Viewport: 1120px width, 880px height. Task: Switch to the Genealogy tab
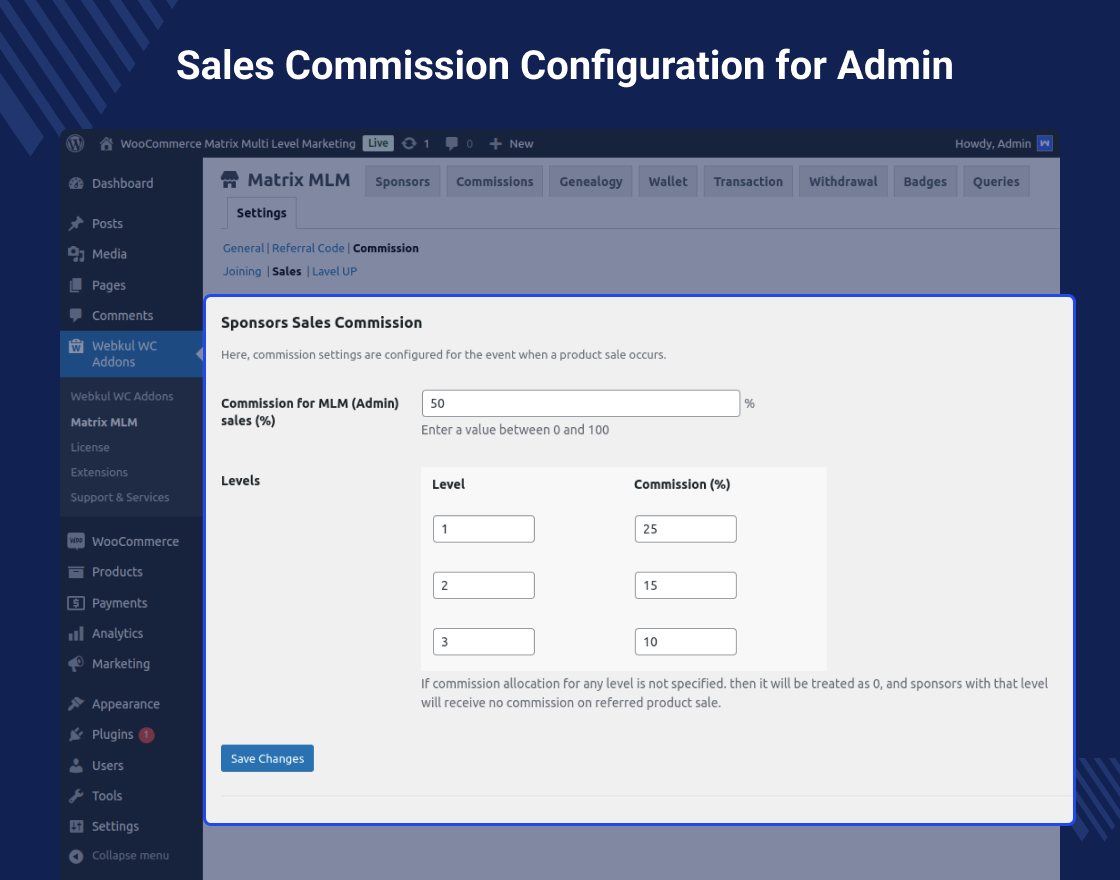[x=590, y=181]
